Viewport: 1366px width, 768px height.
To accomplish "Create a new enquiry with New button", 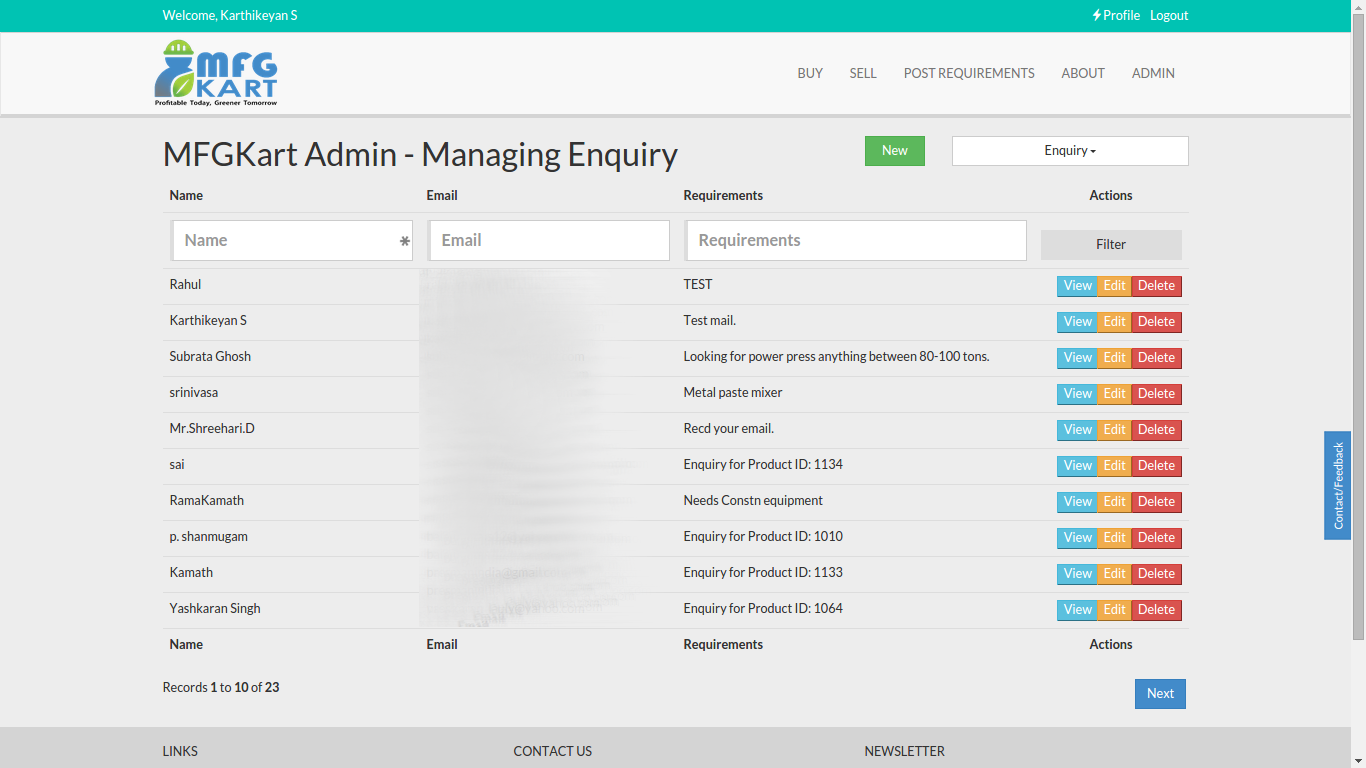I will click(x=895, y=151).
